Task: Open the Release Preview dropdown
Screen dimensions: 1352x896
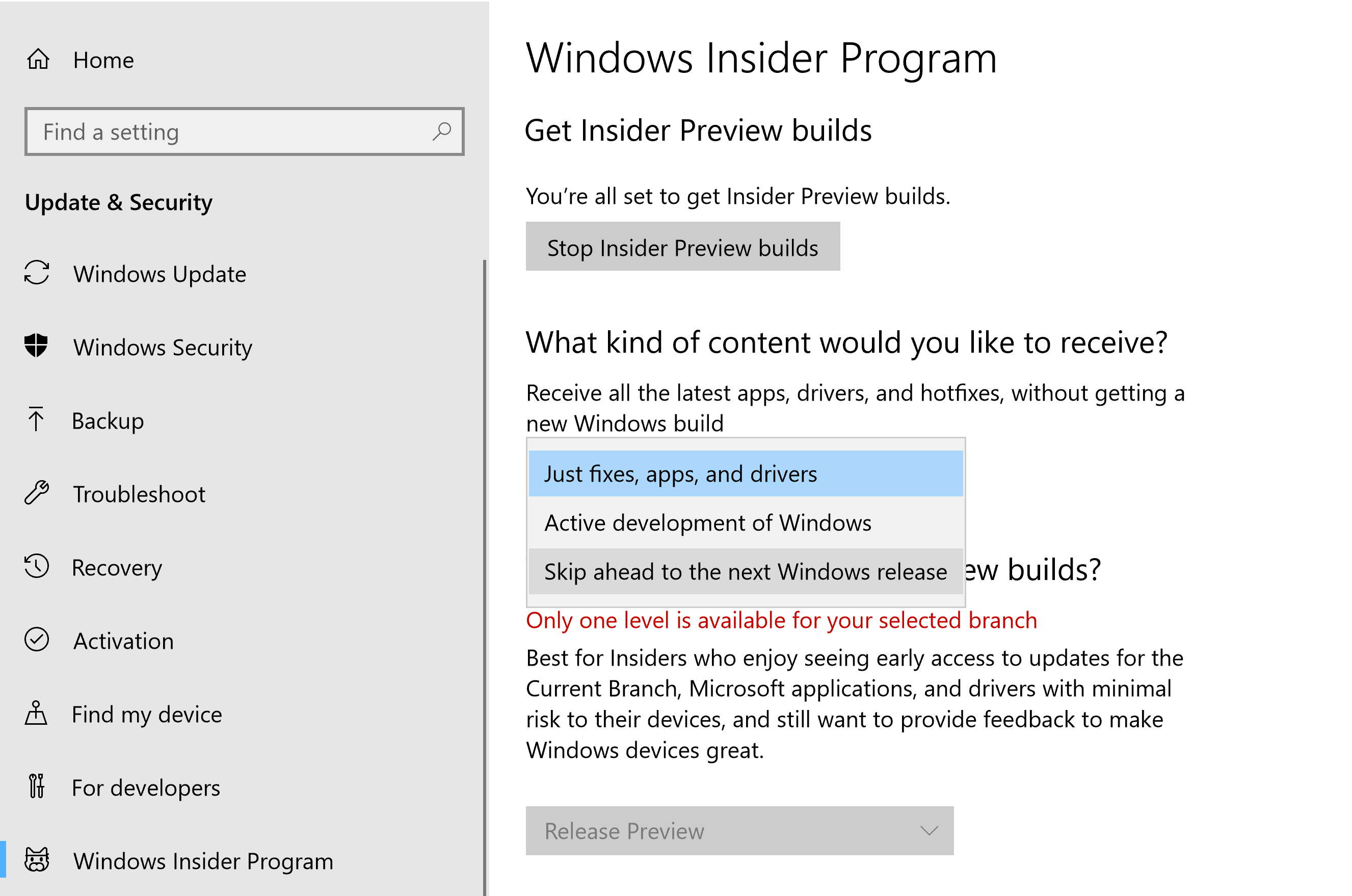Action: (x=739, y=831)
